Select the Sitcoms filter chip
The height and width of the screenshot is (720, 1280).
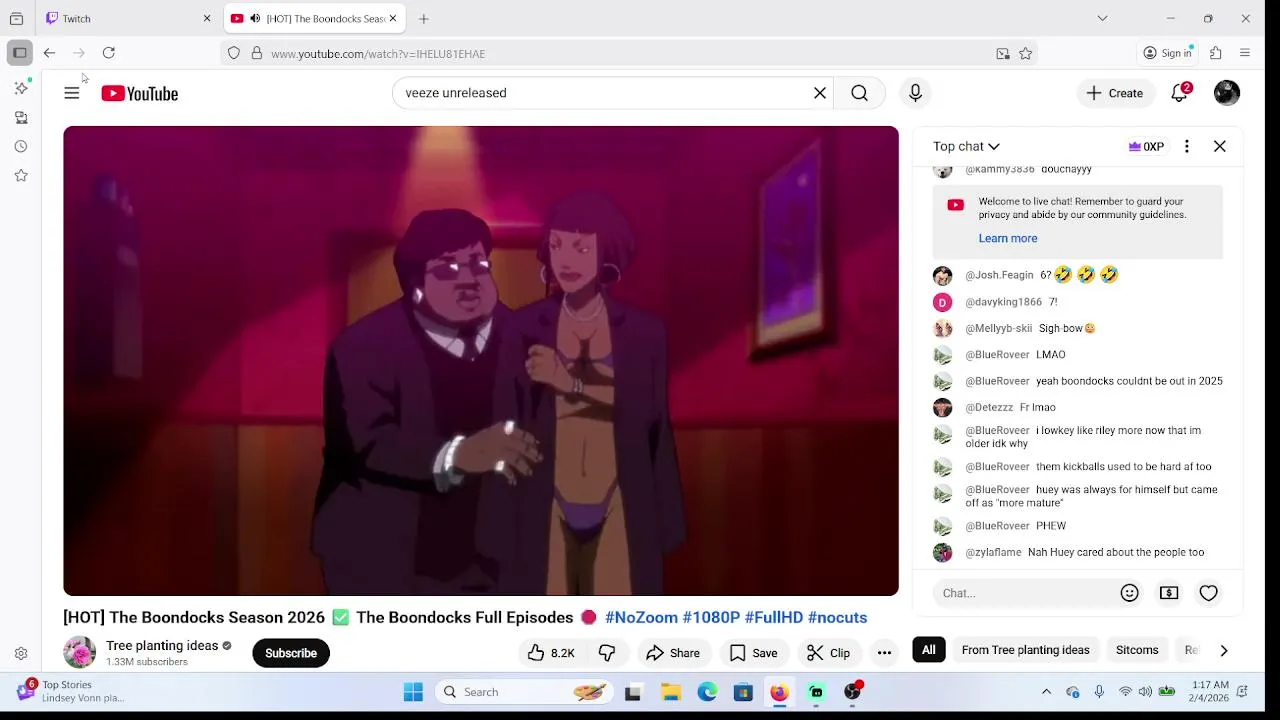click(x=1137, y=650)
